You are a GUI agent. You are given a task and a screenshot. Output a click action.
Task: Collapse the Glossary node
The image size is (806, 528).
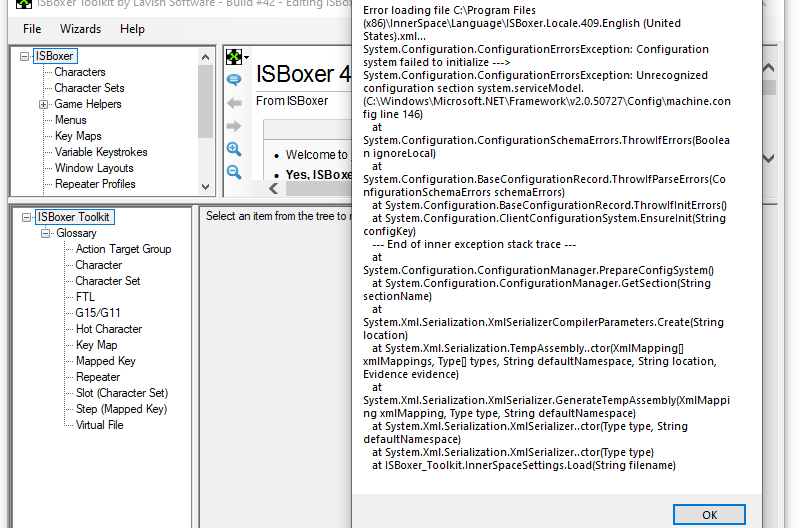point(46,233)
